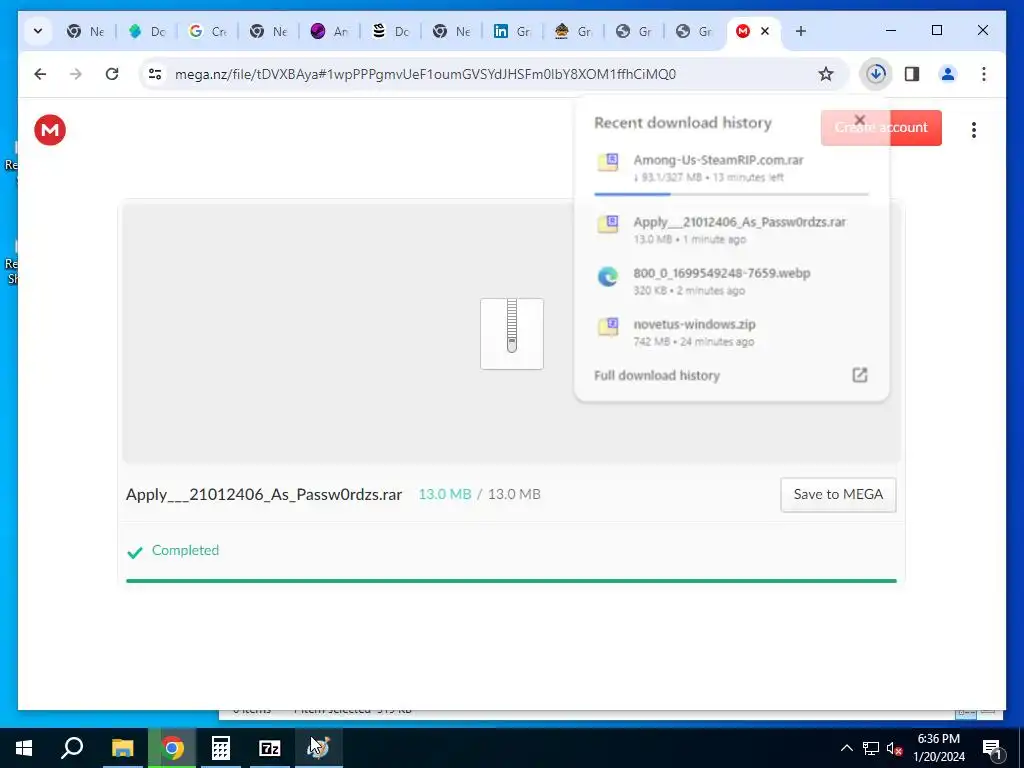This screenshot has height=768, width=1024.
Task: Open the clock and date flyout
Action: 938,748
